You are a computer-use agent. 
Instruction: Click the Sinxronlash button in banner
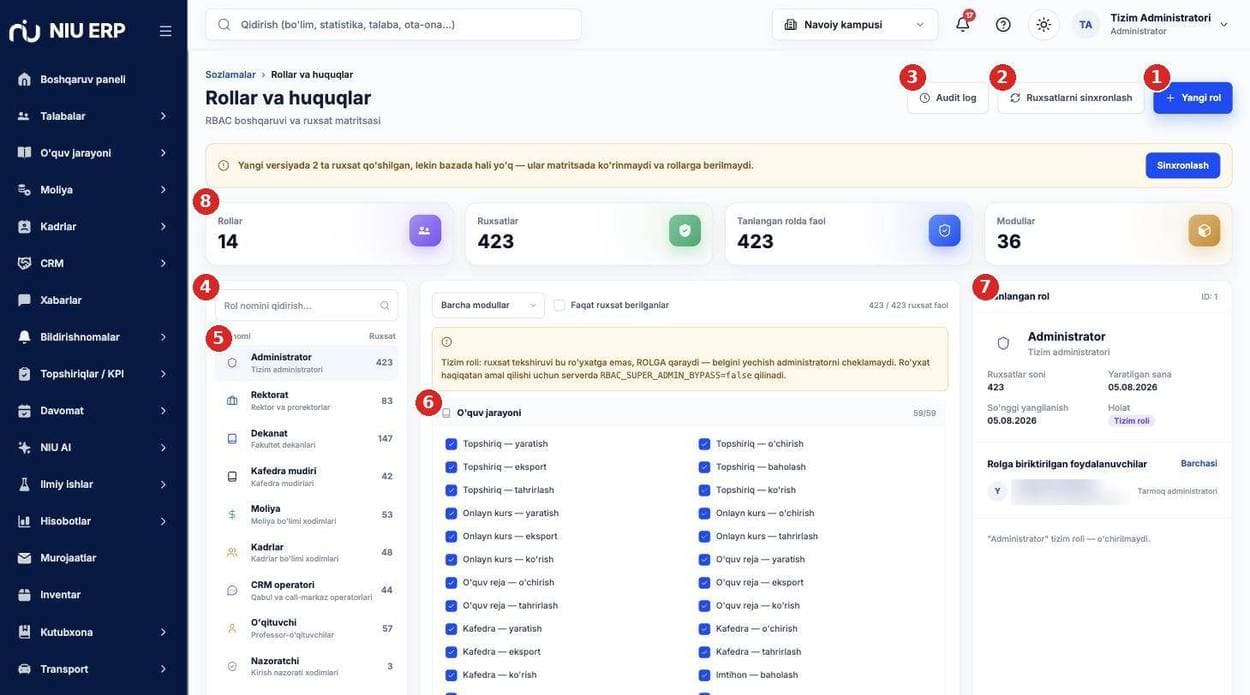[x=1183, y=165]
